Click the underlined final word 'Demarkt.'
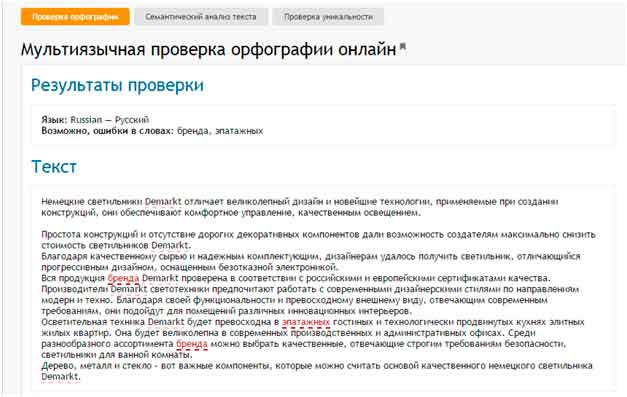This screenshot has width=627, height=397. pos(61,377)
